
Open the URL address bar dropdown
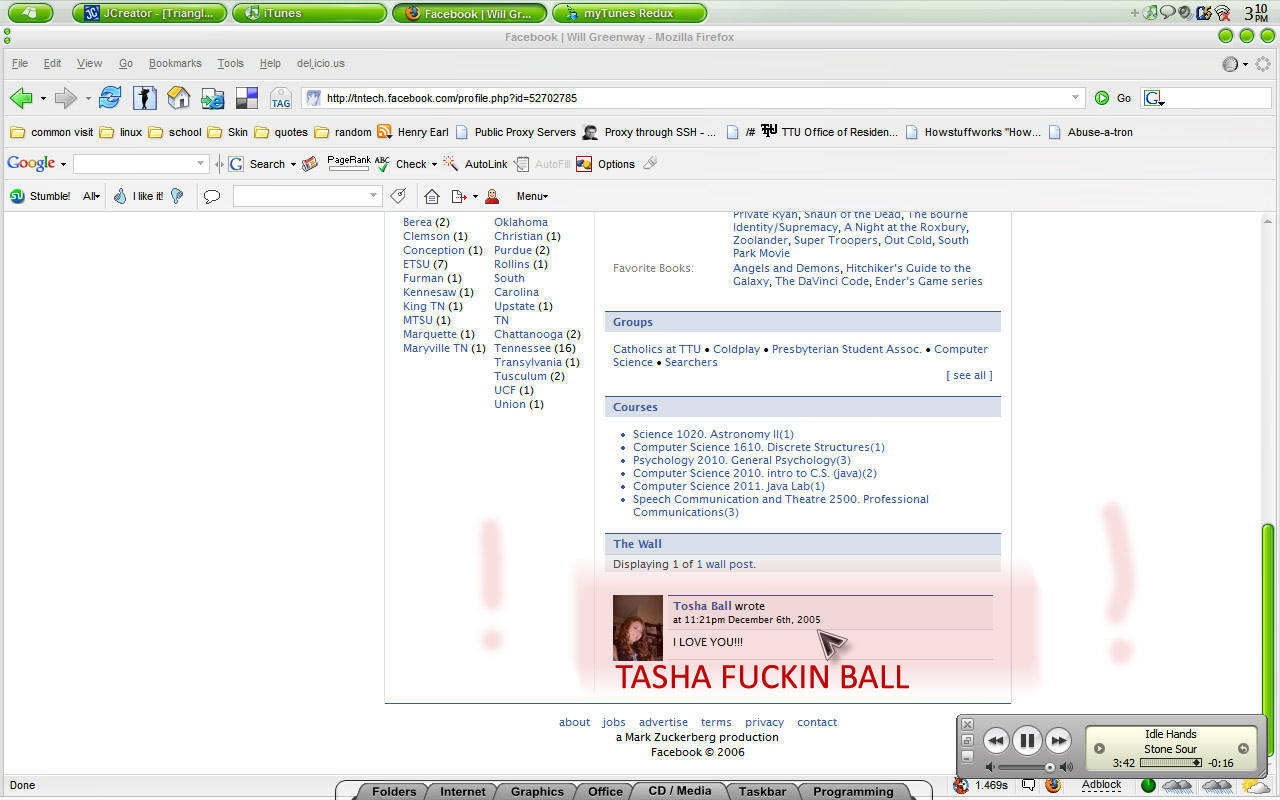pos(1076,98)
